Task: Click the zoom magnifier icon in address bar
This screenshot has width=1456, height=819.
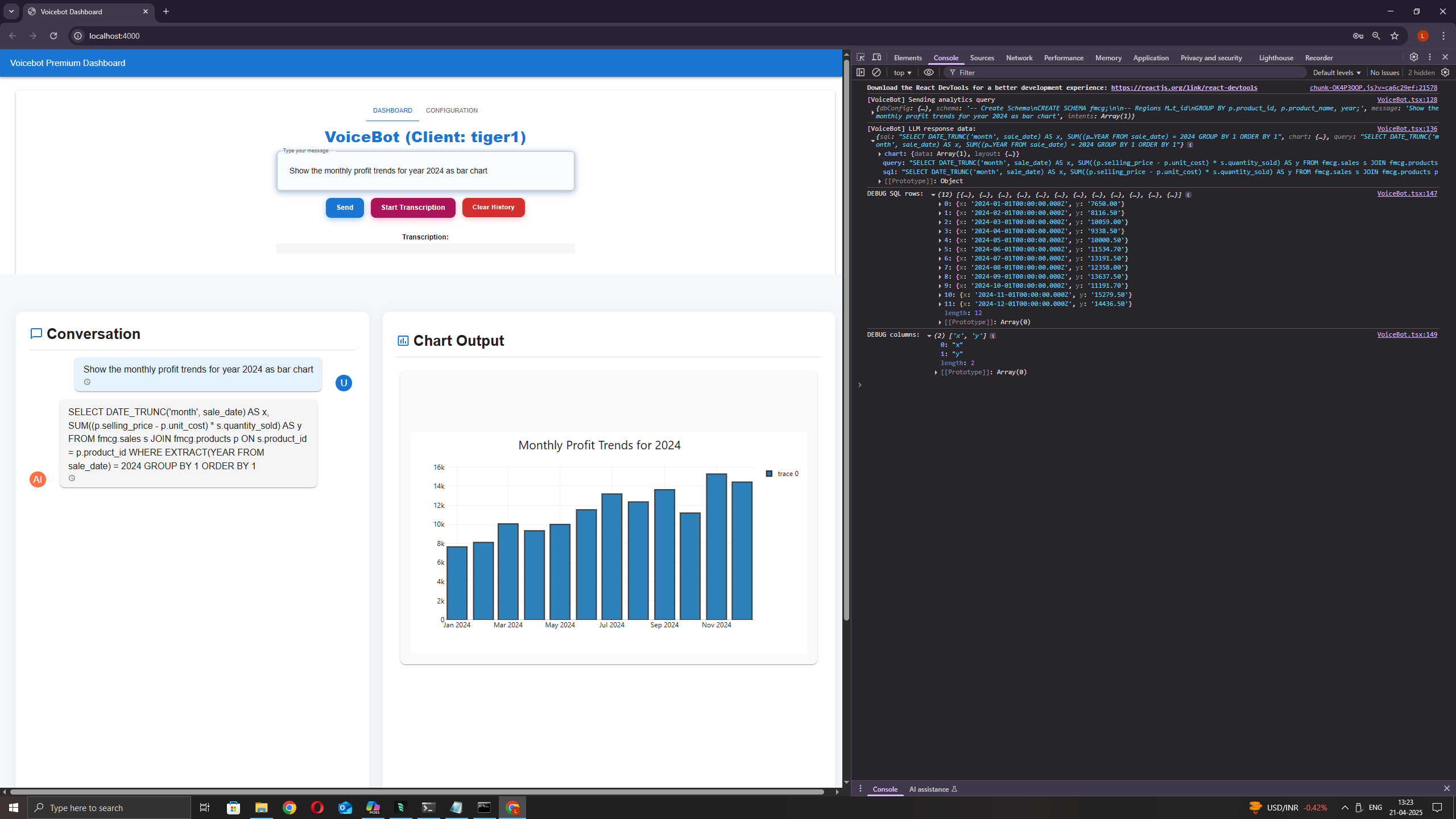Action: point(1376,36)
